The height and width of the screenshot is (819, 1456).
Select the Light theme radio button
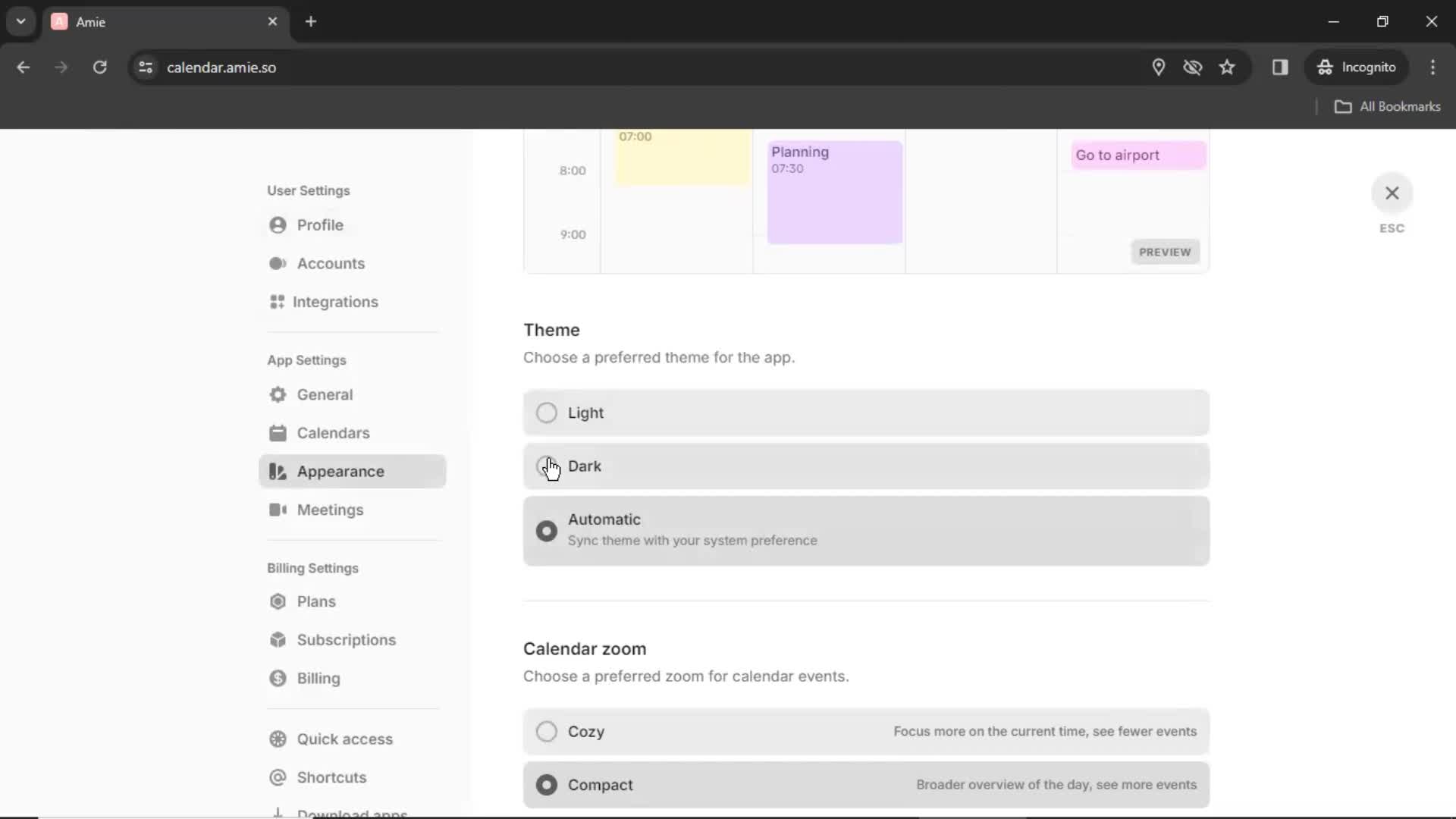[547, 412]
